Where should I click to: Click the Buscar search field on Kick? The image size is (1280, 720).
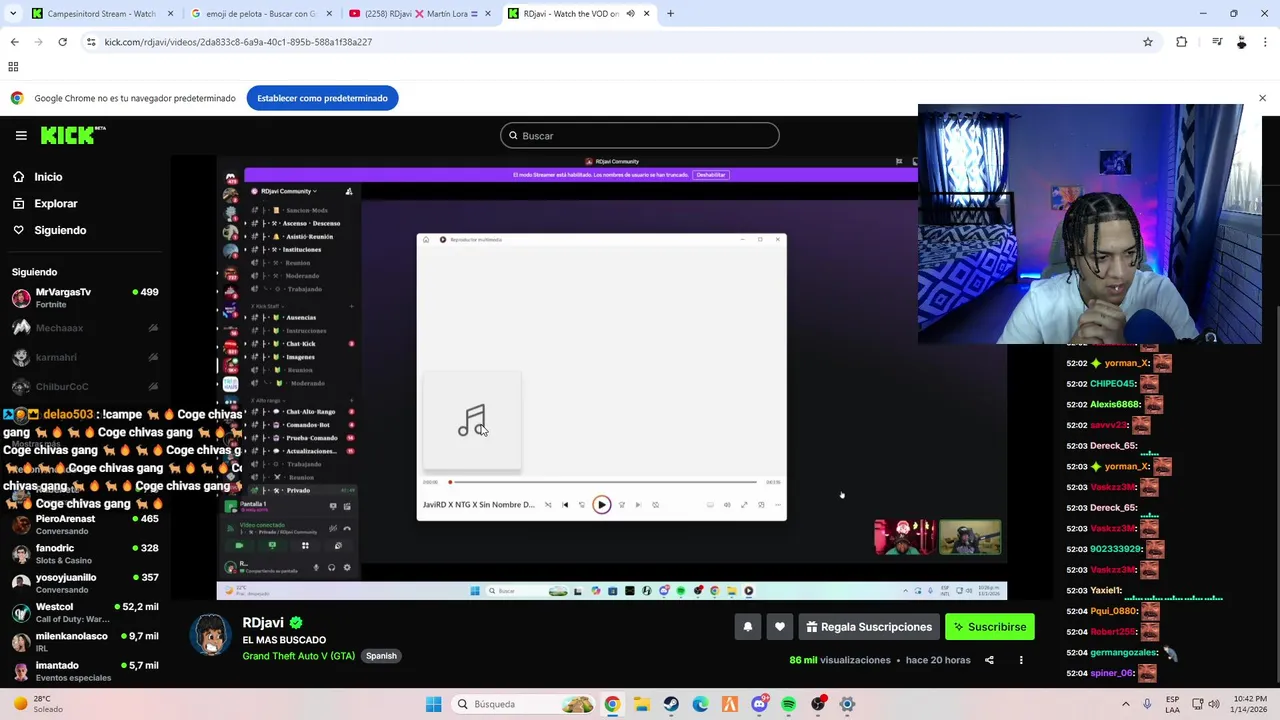click(x=640, y=135)
